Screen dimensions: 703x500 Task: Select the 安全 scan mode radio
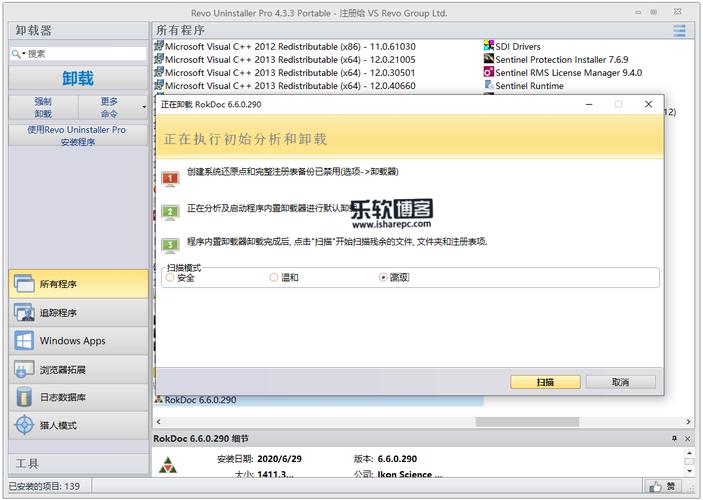[x=170, y=278]
